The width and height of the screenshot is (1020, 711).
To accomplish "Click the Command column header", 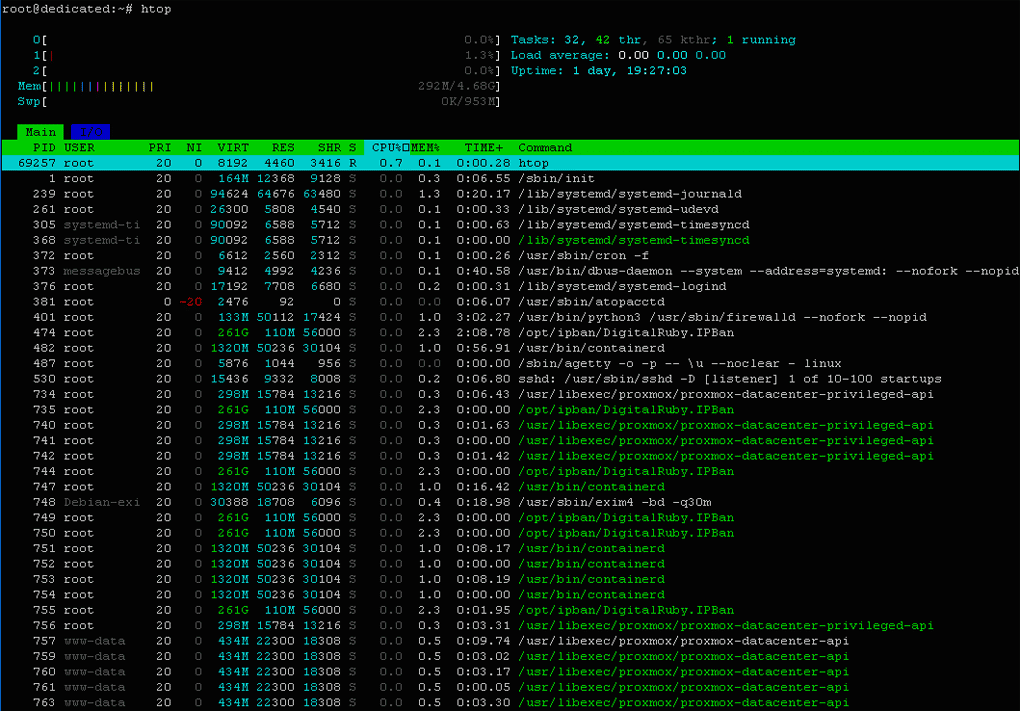I will tap(545, 146).
